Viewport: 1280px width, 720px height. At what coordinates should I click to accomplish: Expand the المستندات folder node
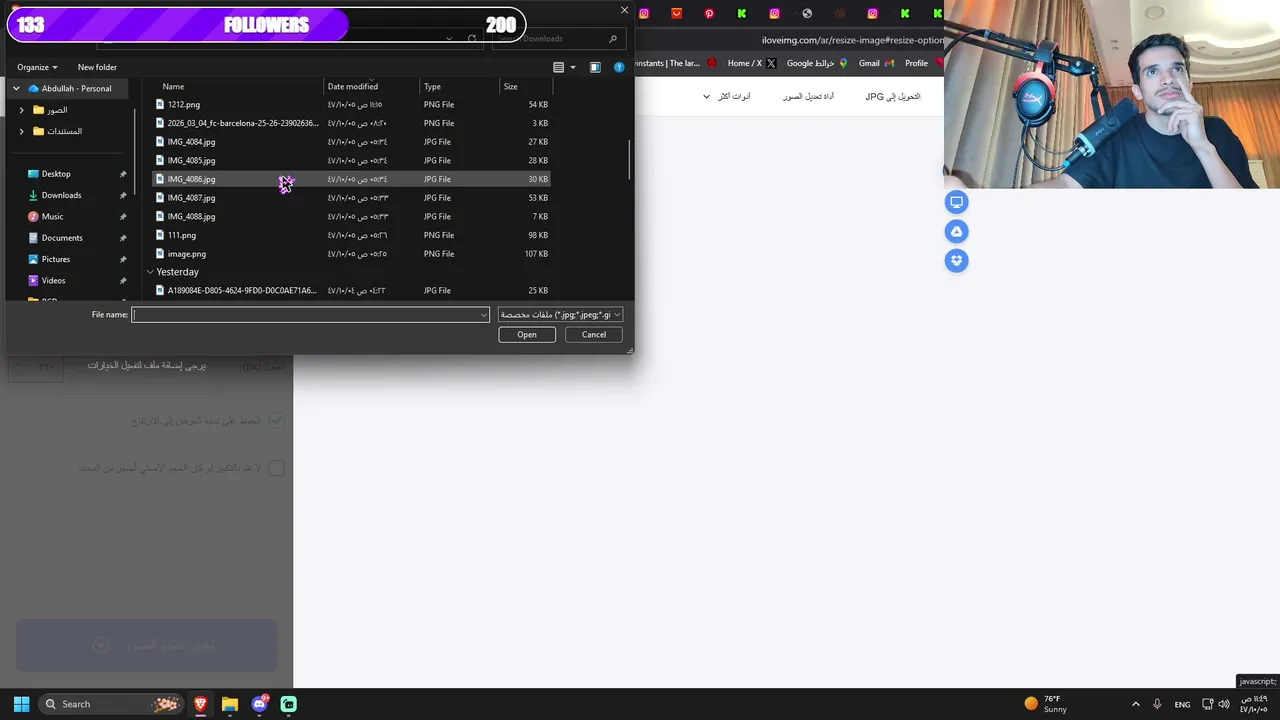click(x=22, y=131)
